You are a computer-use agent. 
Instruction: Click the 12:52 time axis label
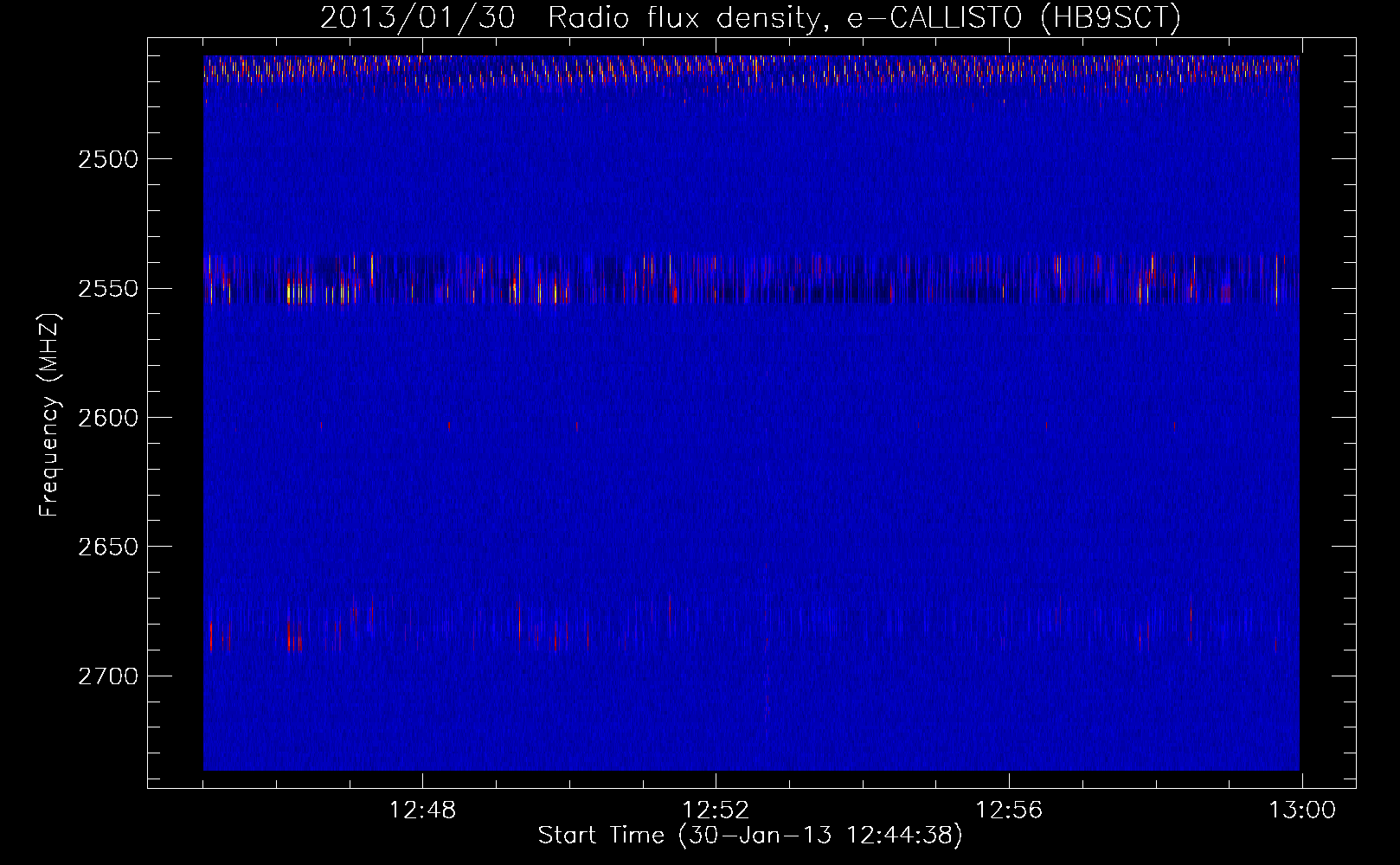tap(716, 811)
